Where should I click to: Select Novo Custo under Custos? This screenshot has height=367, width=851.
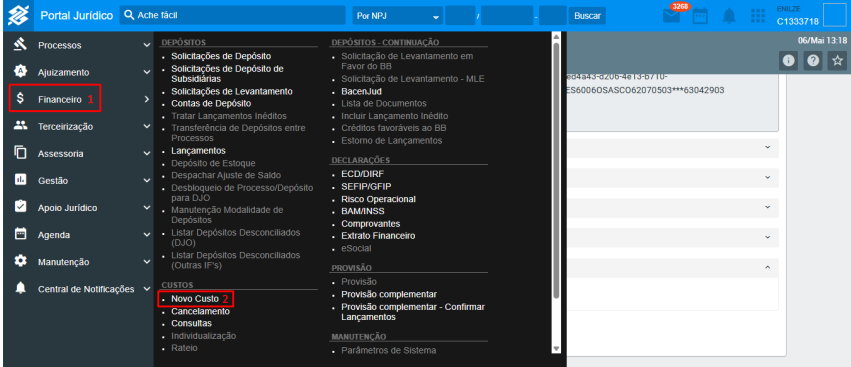(195, 299)
